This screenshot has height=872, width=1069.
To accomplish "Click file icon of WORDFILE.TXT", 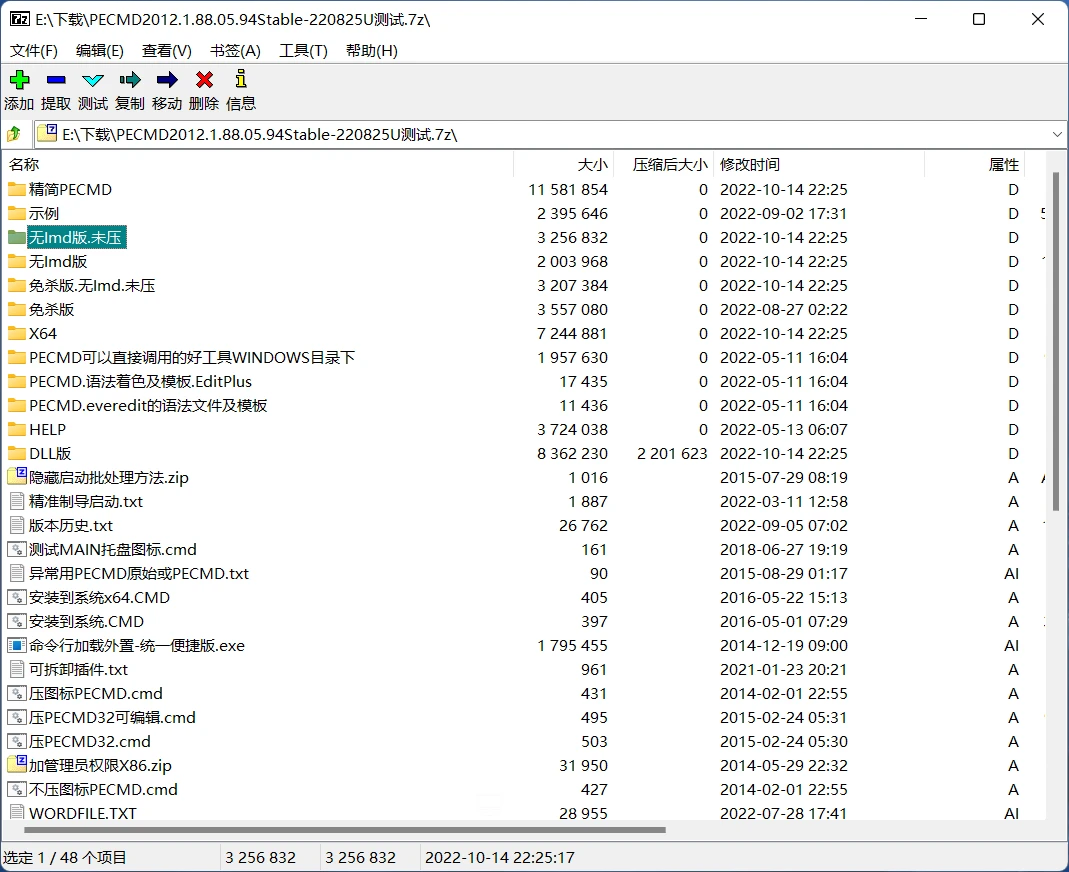I will [17, 813].
